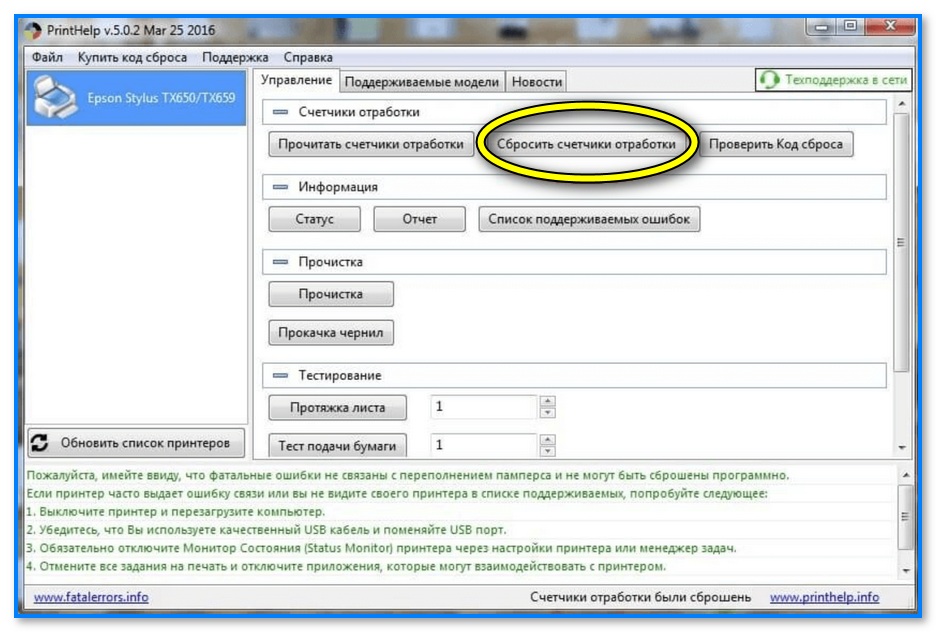Open the www.printhelp.info link
Screen dimensions: 936x632
point(824,597)
